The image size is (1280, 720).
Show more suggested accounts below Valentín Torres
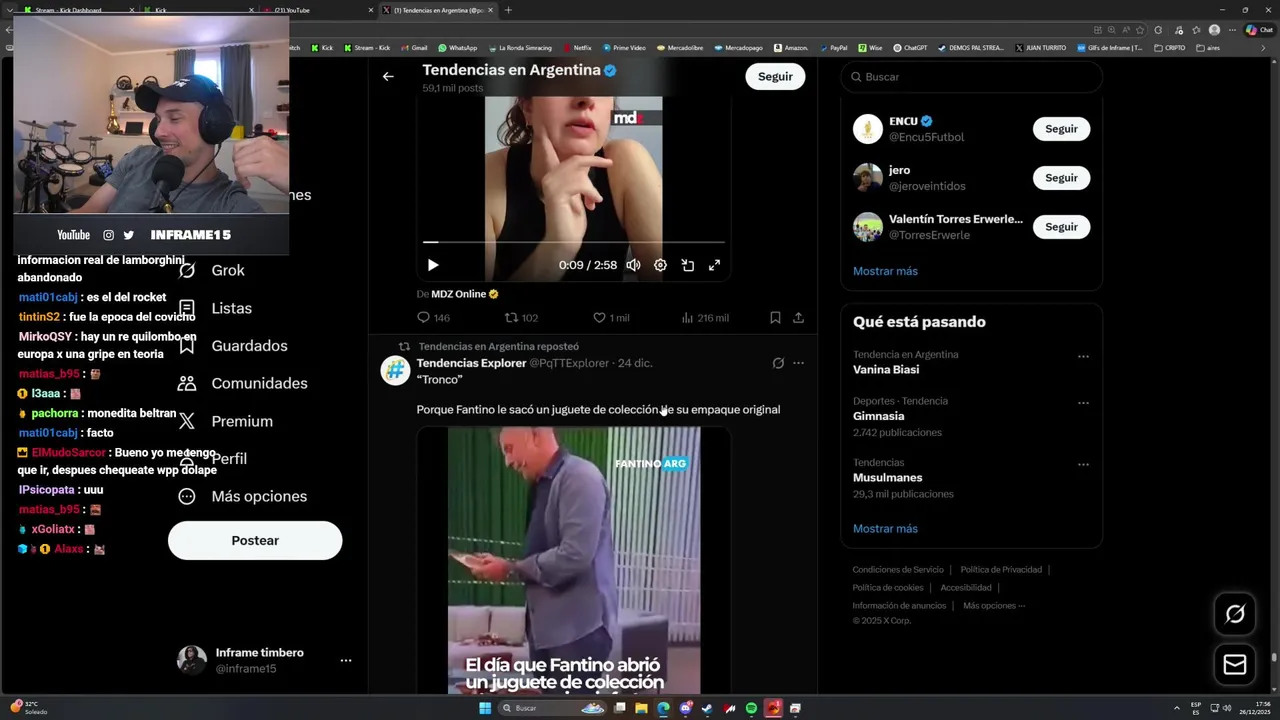click(x=885, y=271)
